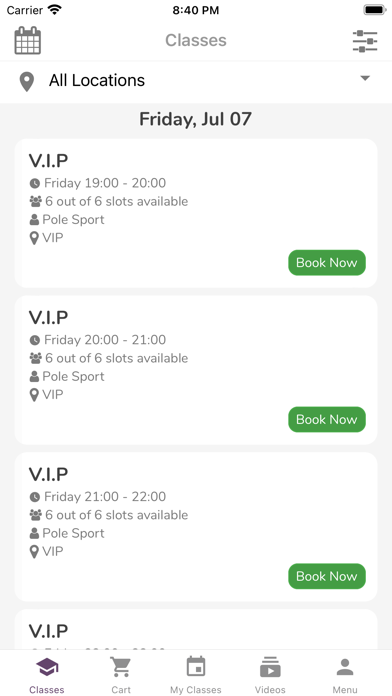Image resolution: width=392 pixels, height=696 pixels.
Task: Open the partially visible fourth V.I.P card
Action: click(196, 629)
